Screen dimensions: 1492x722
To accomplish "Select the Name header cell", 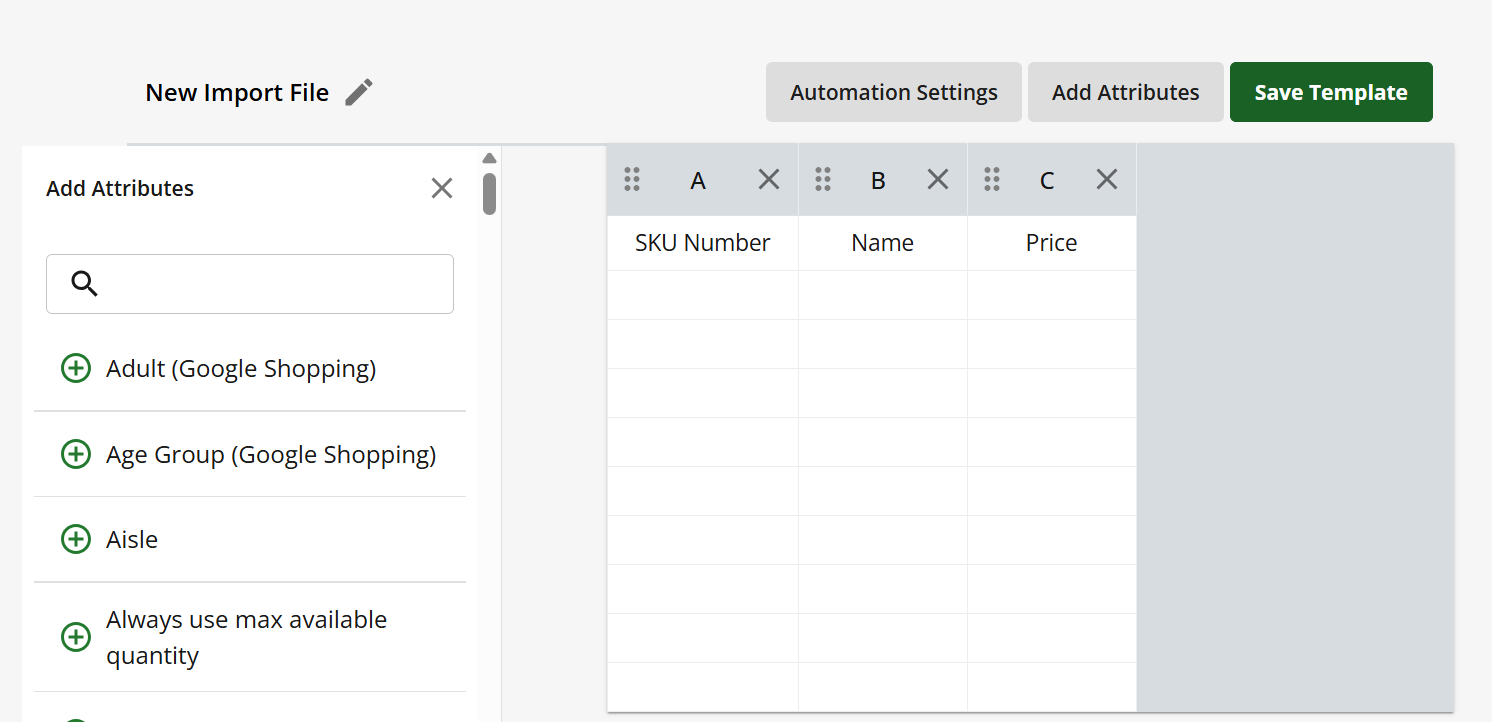I will [883, 243].
